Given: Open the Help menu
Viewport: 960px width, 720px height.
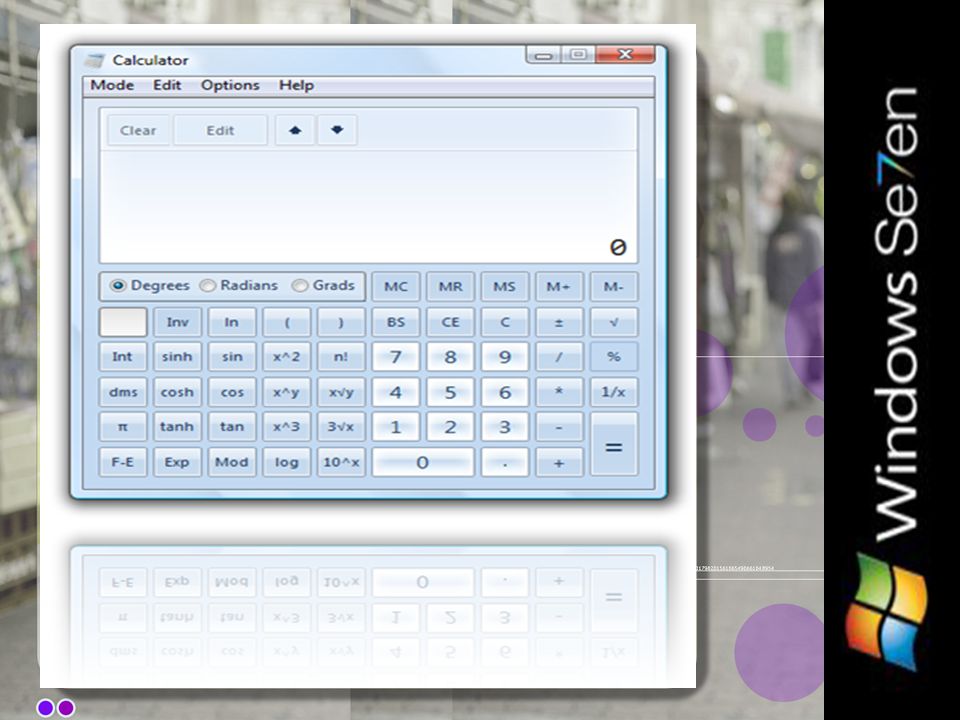Looking at the screenshot, I should tap(296, 85).
